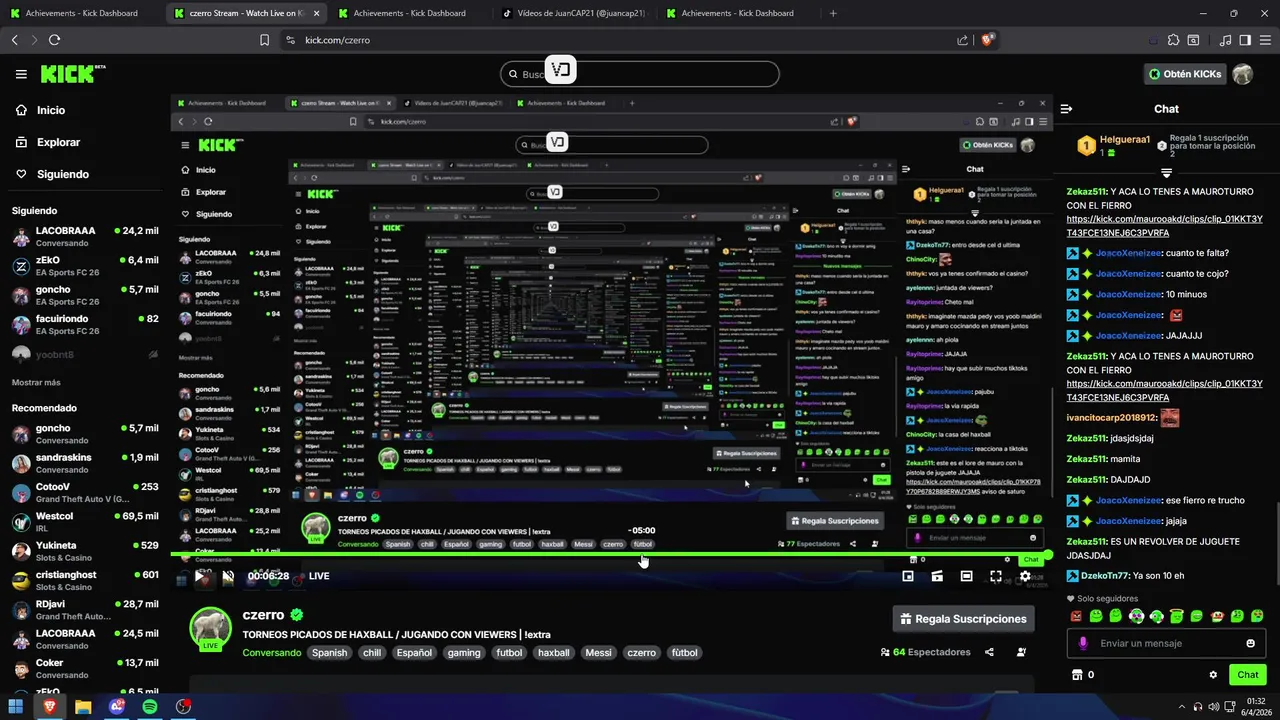This screenshot has height=720, width=1280.
Task: Open the browser extensions puzzle icon
Action: pyautogui.click(x=1173, y=40)
